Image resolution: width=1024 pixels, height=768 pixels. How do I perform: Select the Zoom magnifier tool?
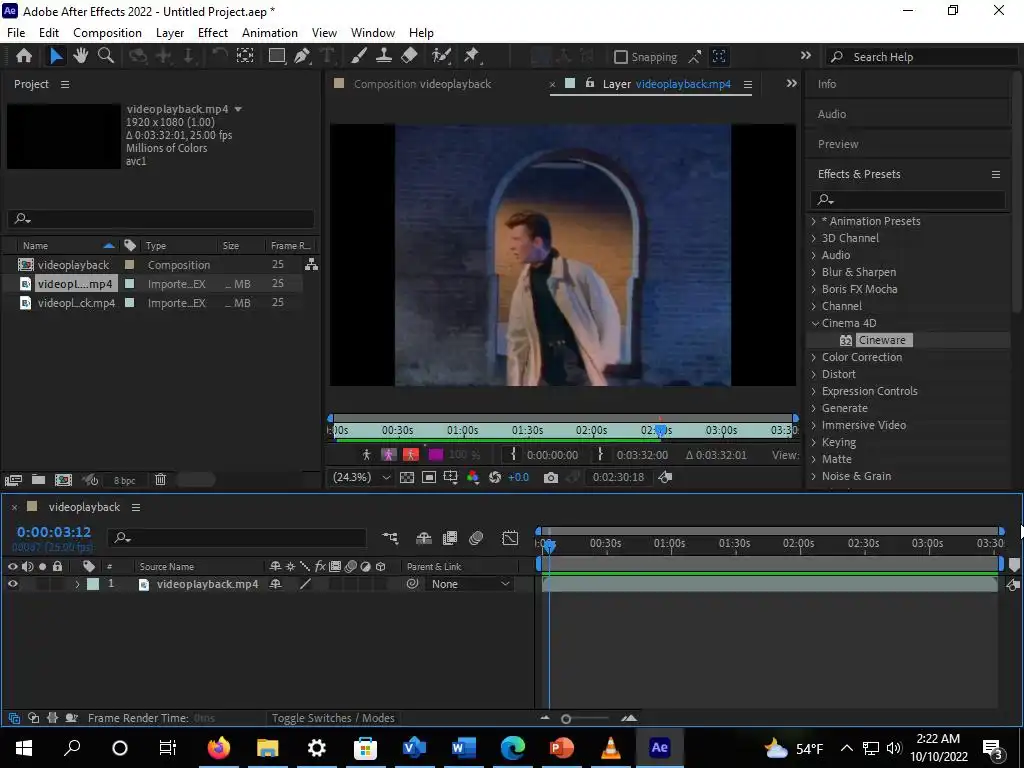[x=106, y=56]
